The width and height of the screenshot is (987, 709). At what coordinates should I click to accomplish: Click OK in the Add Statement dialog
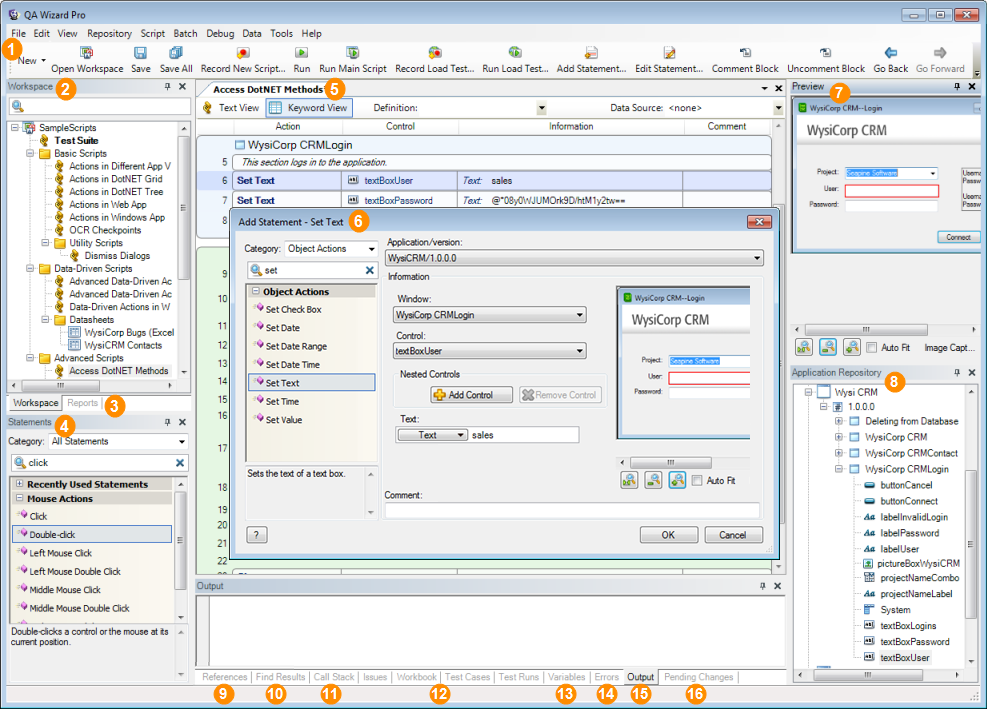[x=667, y=535]
